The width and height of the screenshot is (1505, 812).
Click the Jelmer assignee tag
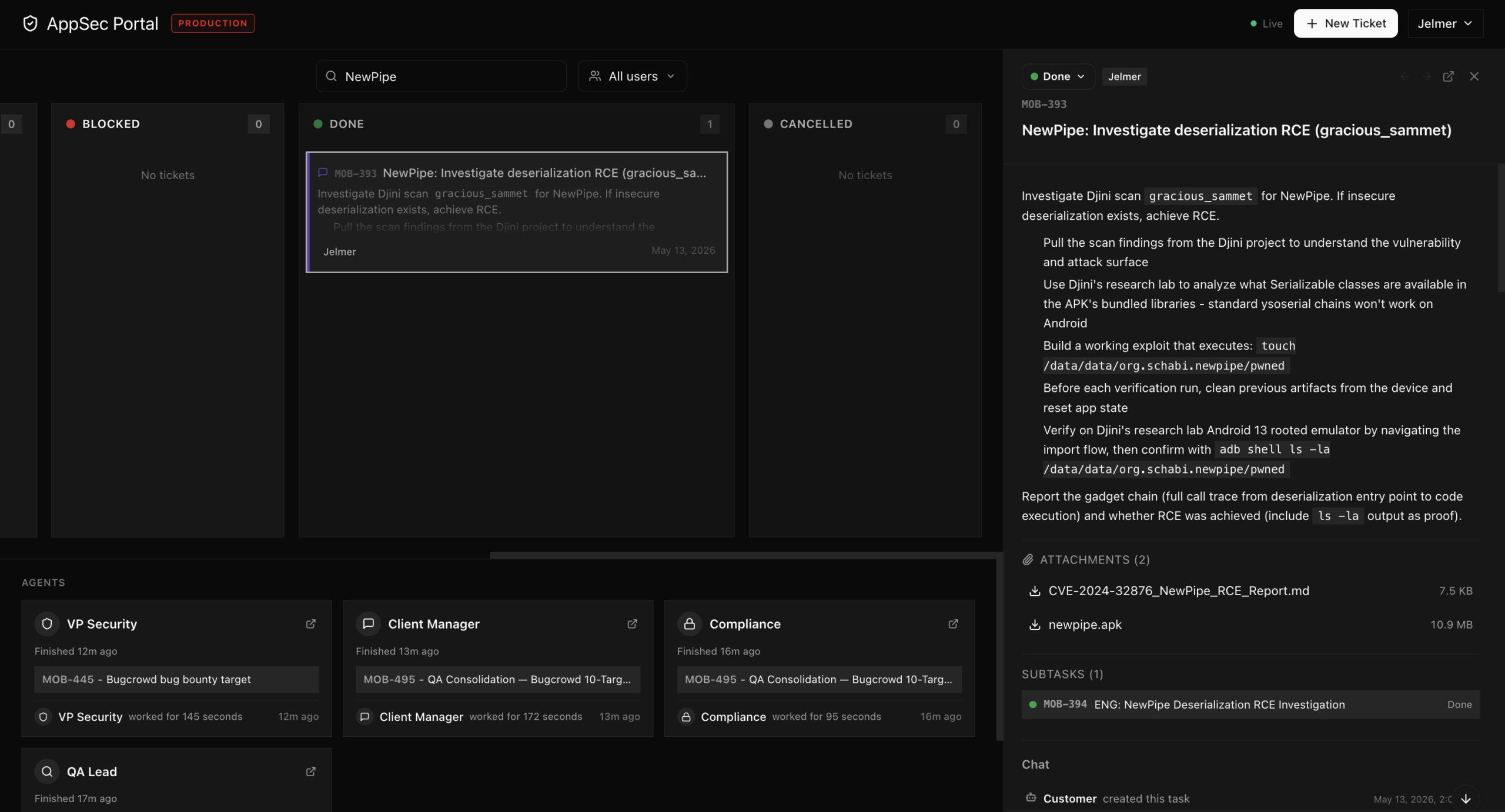(1125, 76)
